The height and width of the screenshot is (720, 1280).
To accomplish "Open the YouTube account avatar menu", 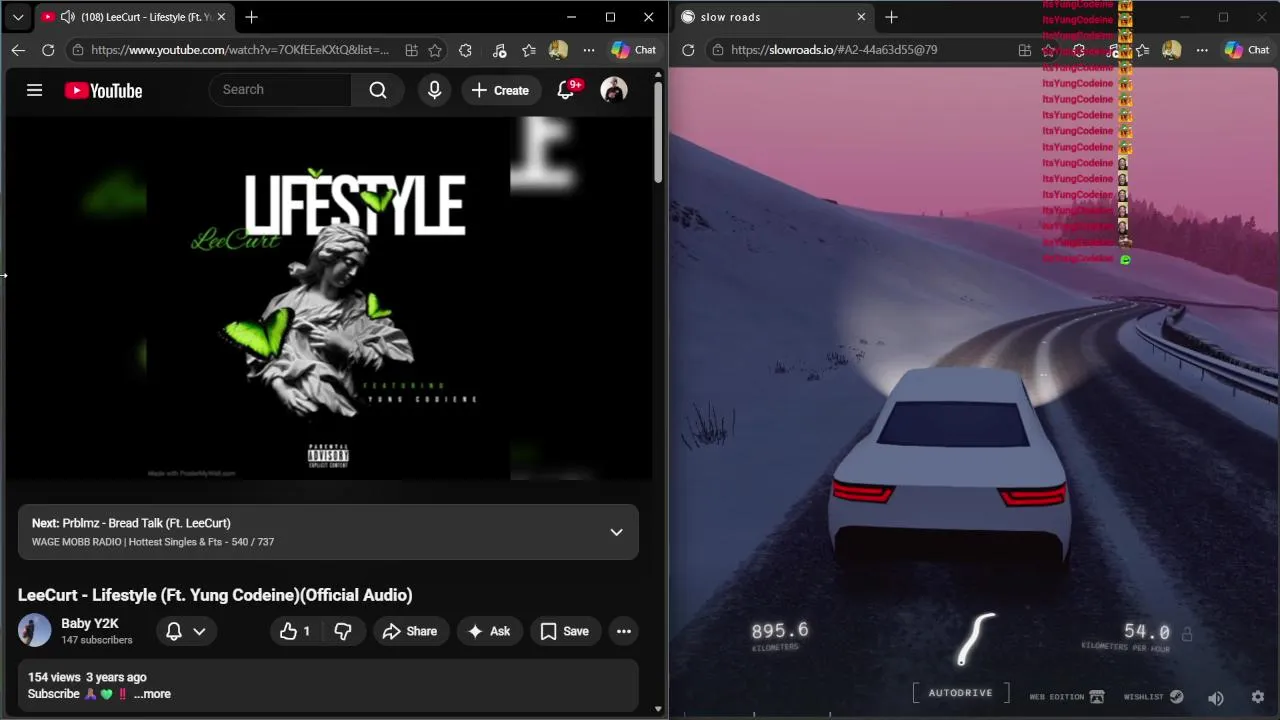I will [x=613, y=90].
